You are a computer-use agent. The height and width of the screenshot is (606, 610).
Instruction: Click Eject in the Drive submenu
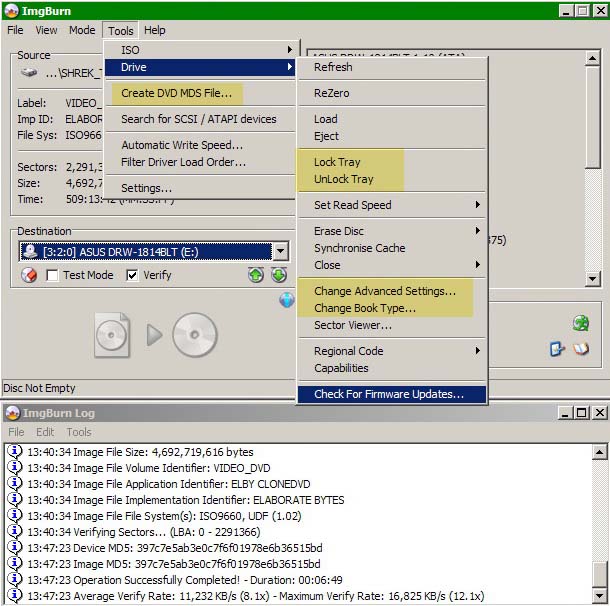pos(392,136)
